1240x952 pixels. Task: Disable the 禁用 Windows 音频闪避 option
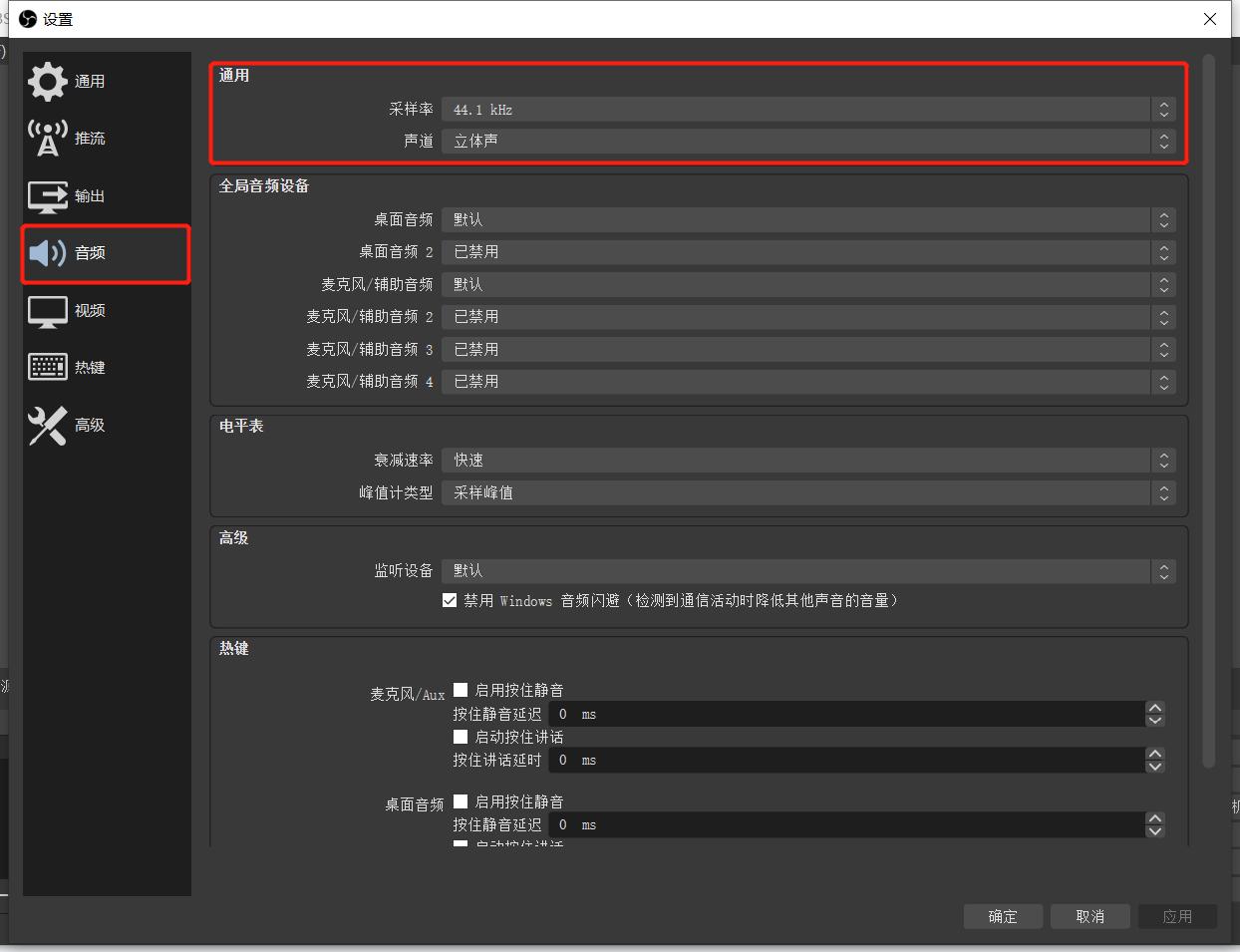tap(450, 600)
